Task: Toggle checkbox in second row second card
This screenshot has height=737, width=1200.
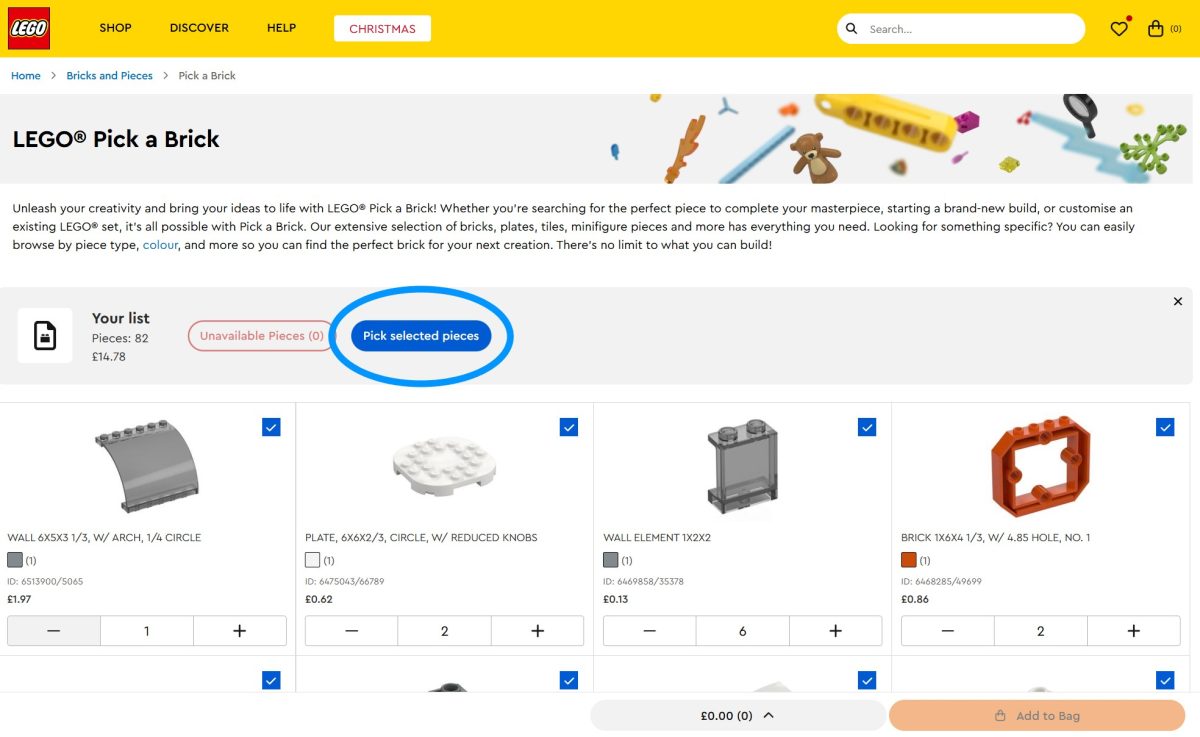Action: click(x=569, y=680)
